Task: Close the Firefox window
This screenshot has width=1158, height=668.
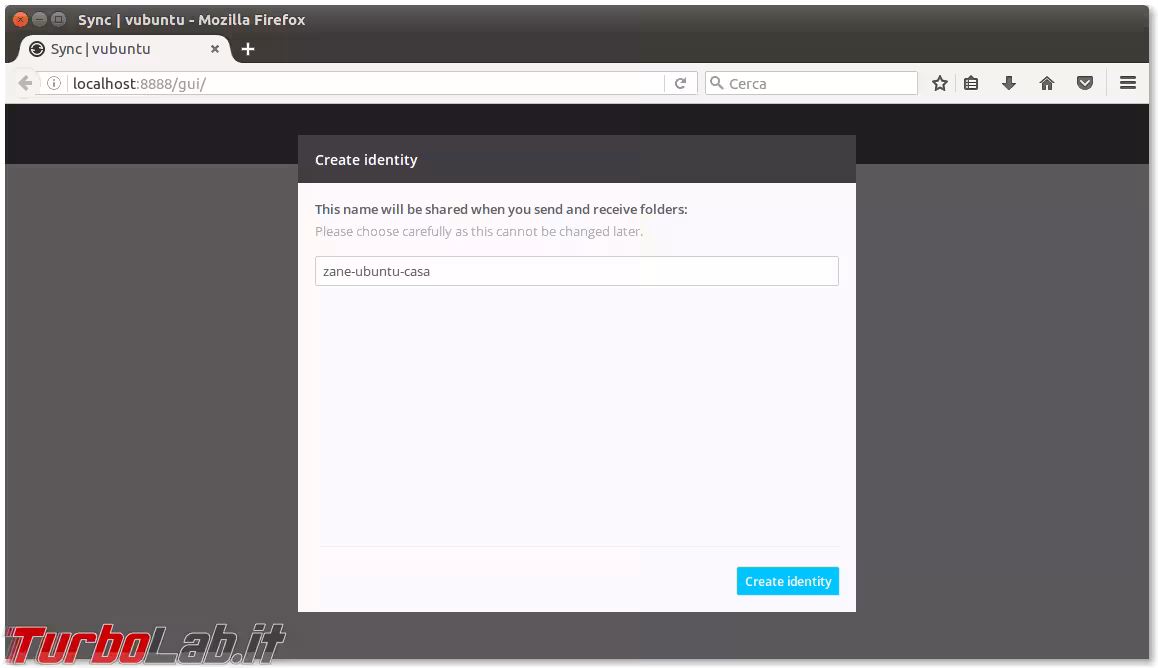Action: [x=21, y=19]
